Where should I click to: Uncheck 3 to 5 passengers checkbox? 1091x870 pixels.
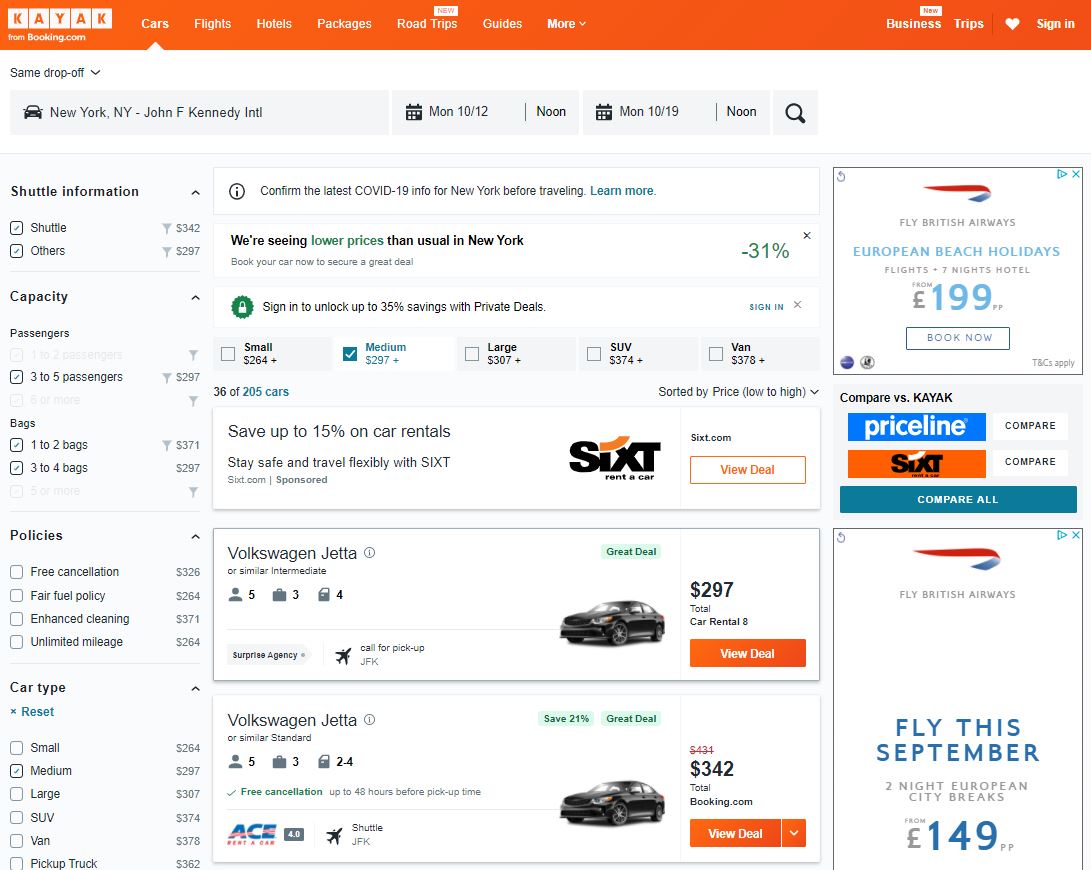point(17,377)
